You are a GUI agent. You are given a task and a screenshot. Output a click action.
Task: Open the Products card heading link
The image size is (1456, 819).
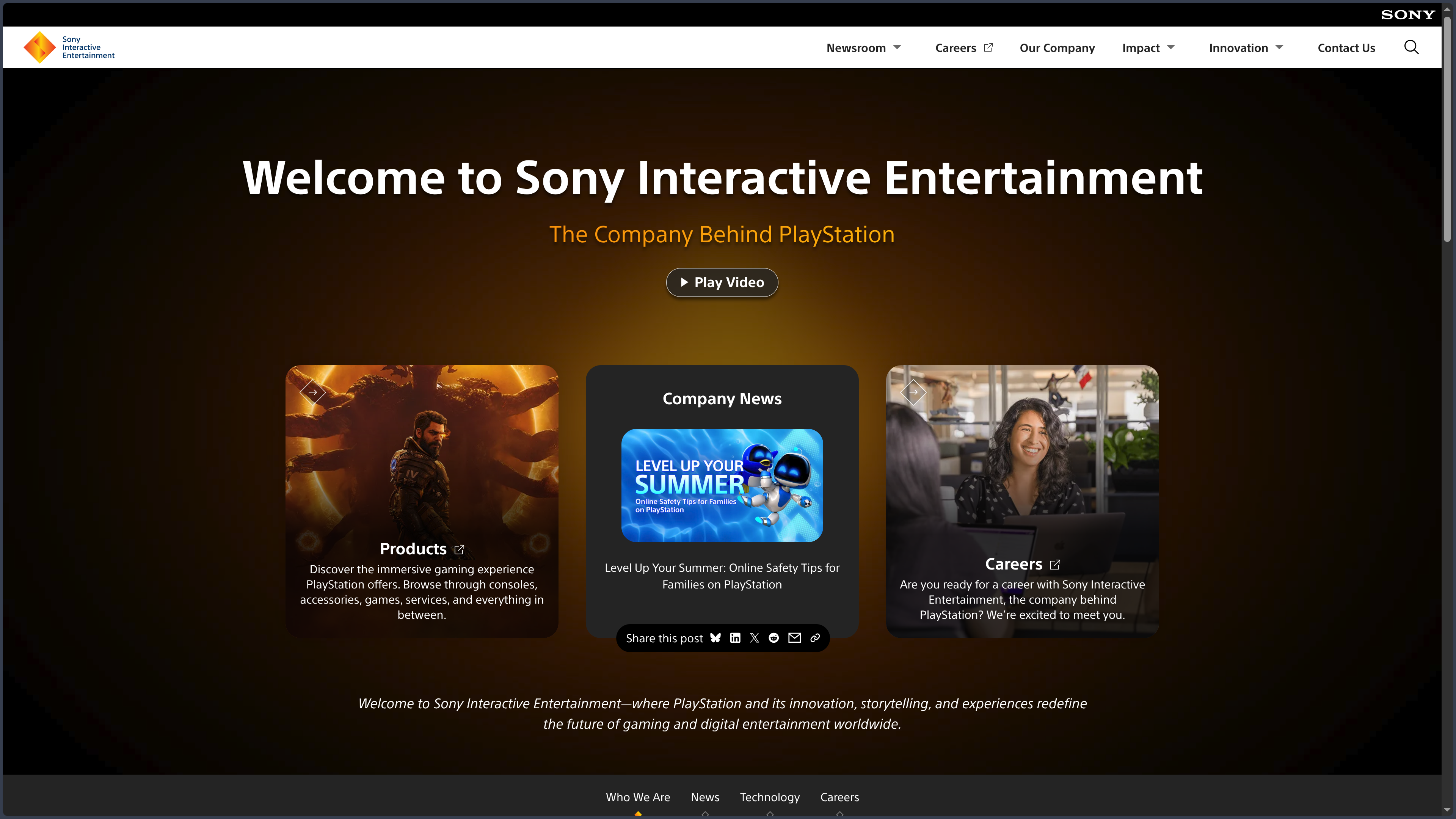413,549
